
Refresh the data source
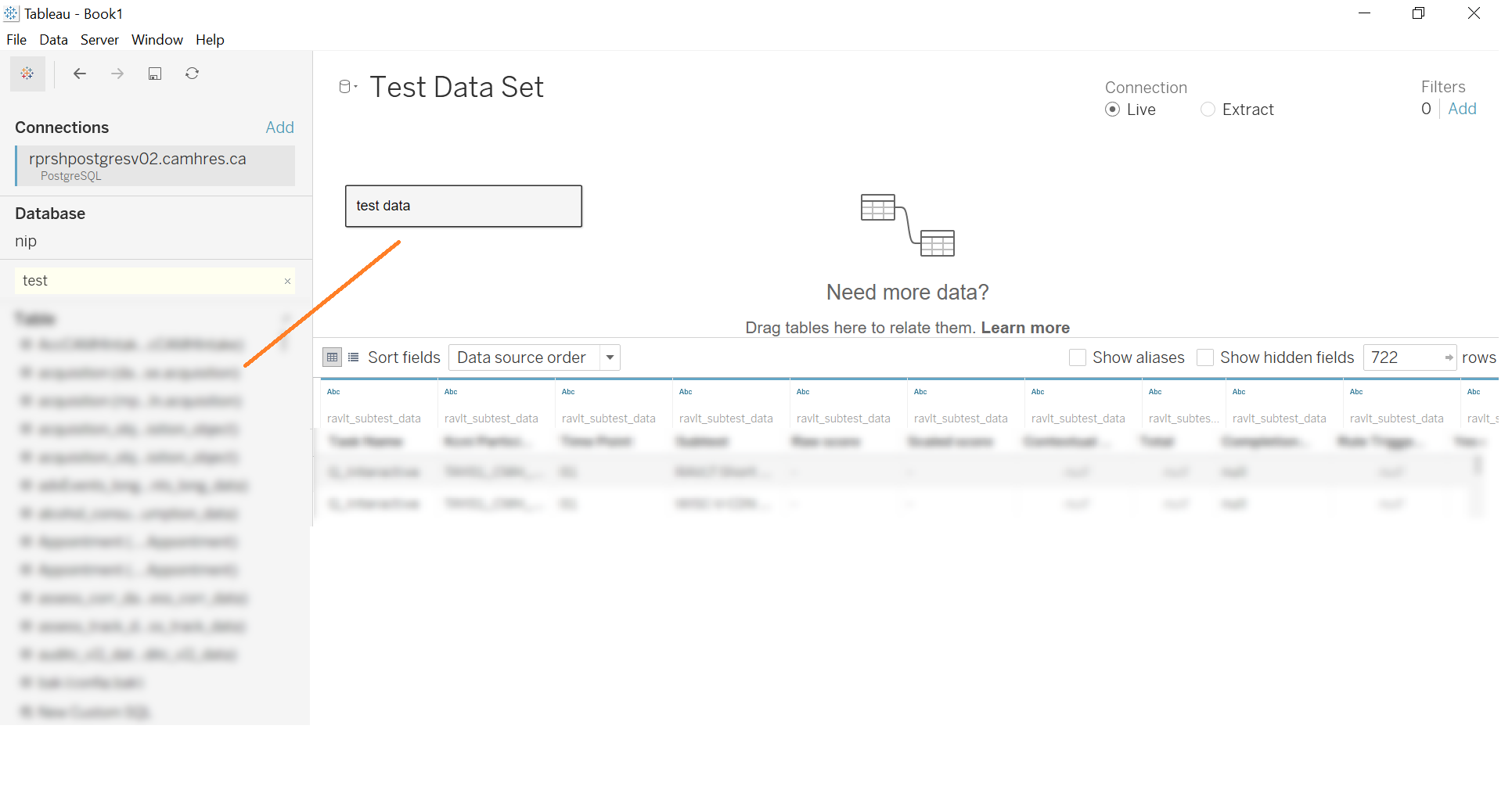click(193, 74)
